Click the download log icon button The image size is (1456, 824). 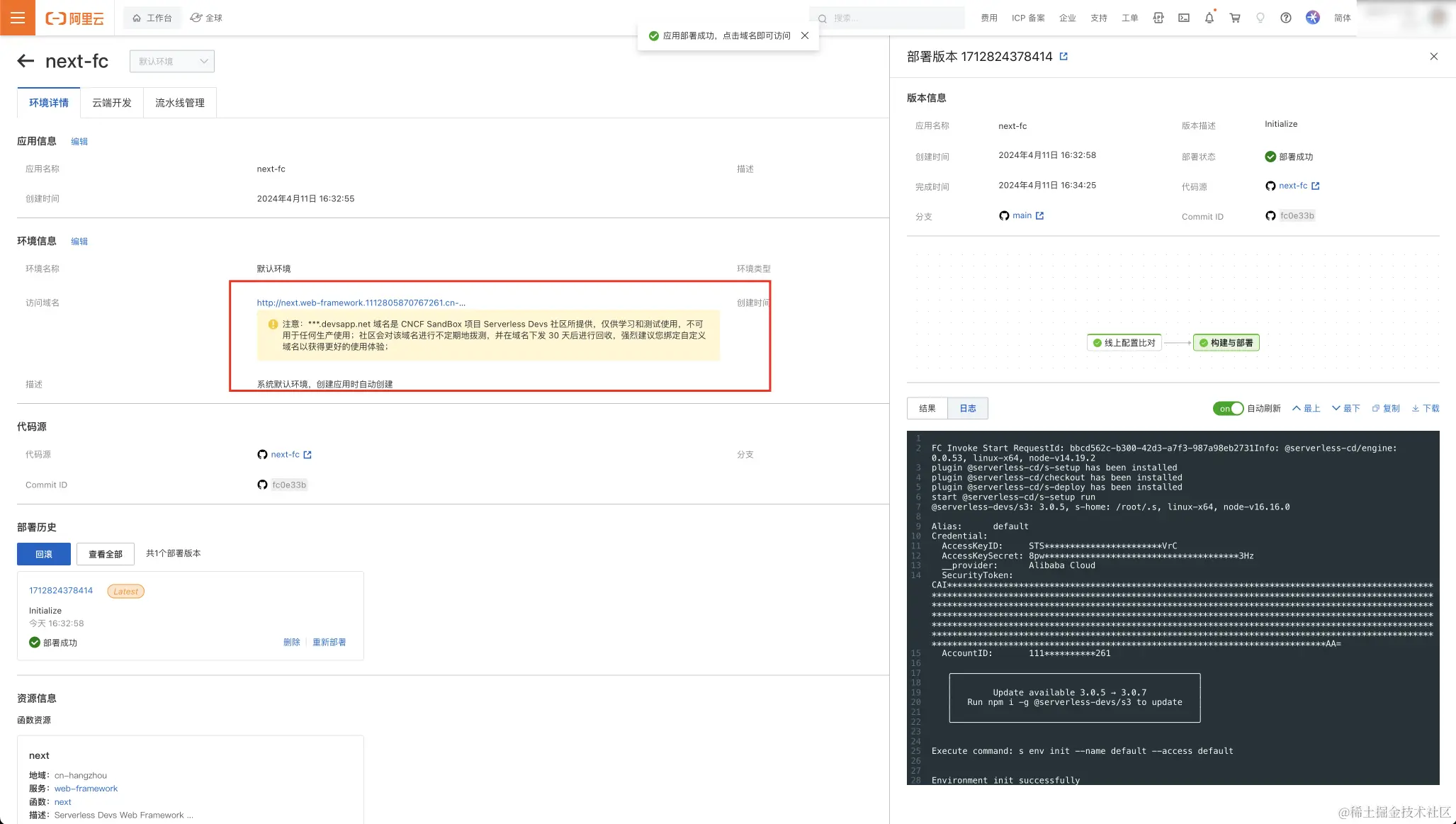coord(1426,408)
